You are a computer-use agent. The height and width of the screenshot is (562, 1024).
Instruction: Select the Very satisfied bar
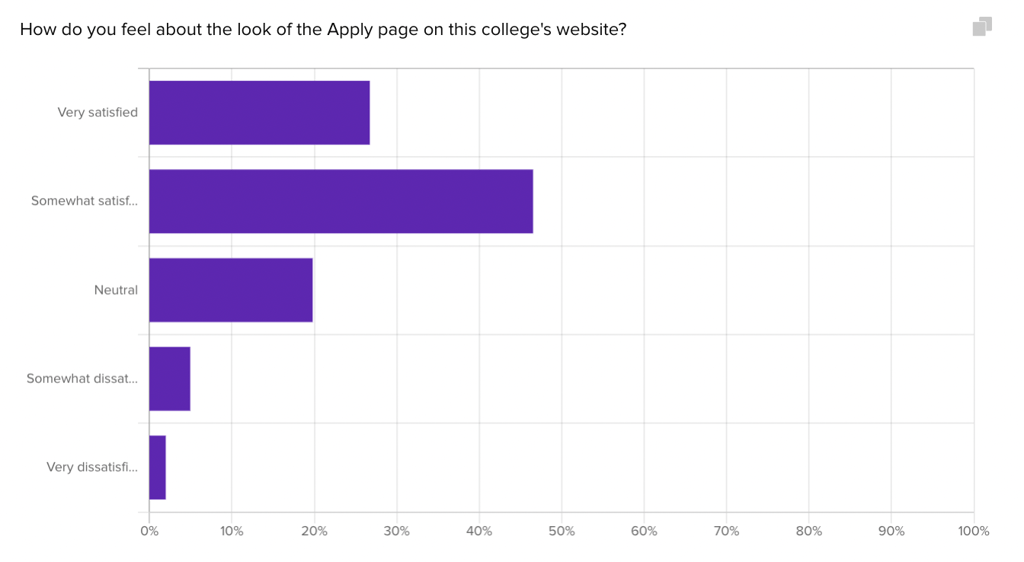point(259,112)
